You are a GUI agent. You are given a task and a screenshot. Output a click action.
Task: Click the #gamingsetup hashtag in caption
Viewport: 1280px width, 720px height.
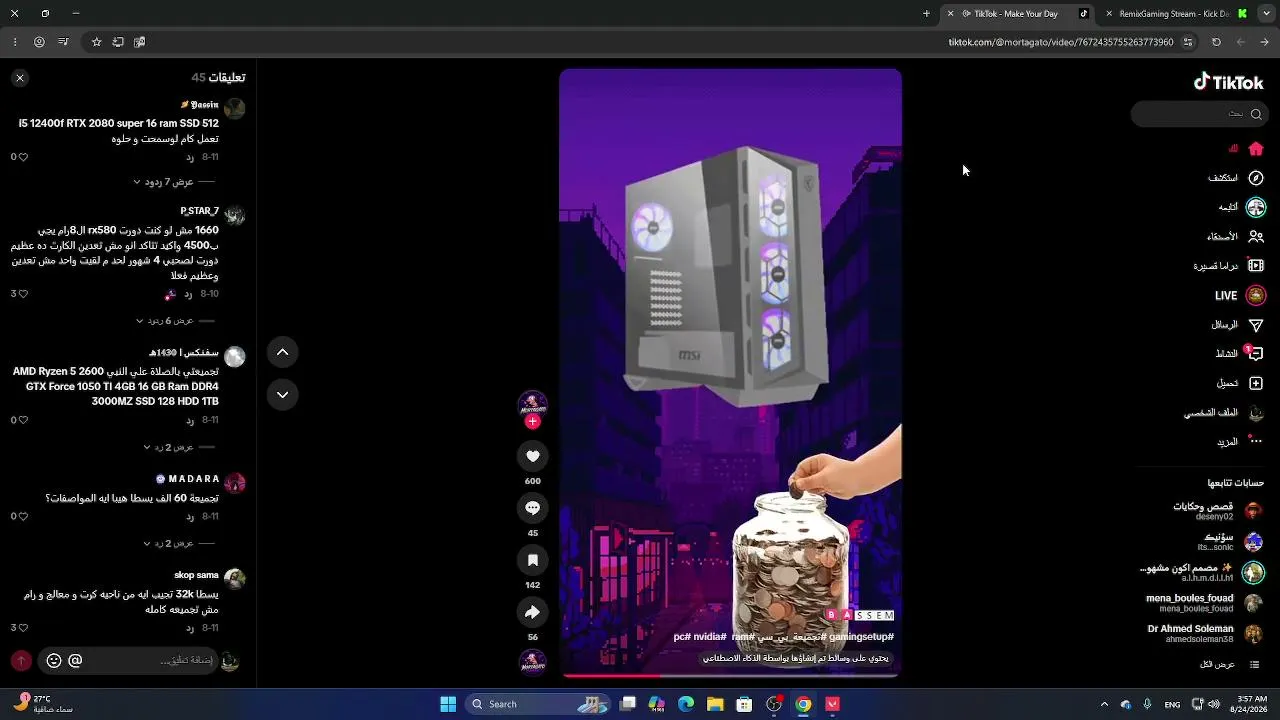[x=861, y=636]
